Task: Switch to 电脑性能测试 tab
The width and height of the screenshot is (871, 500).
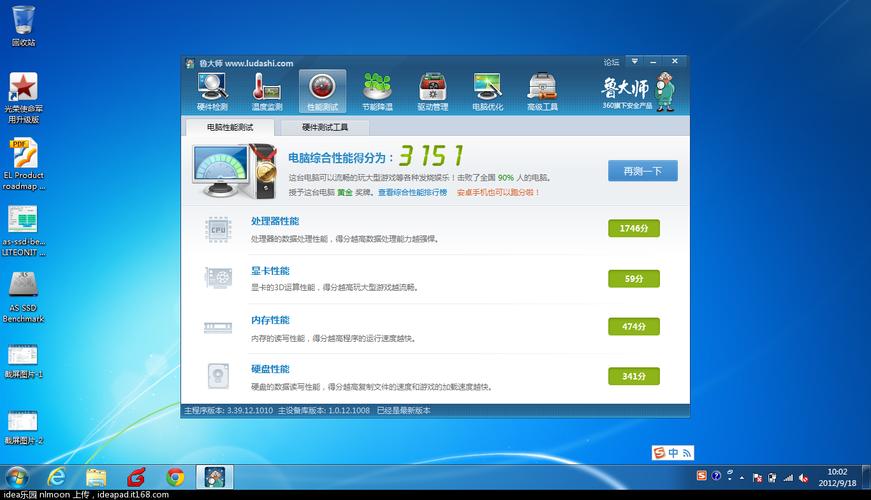Action: click(x=229, y=127)
